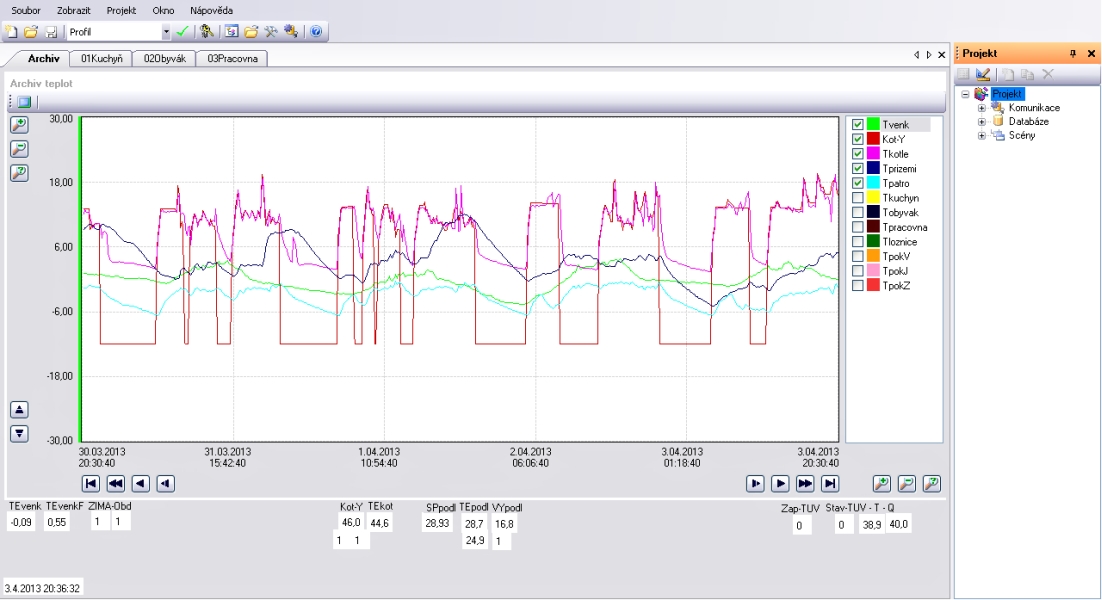The height and width of the screenshot is (600, 1102).
Task: Zoom in time axis with the bottom-right magnifier plus
Action: [882, 483]
